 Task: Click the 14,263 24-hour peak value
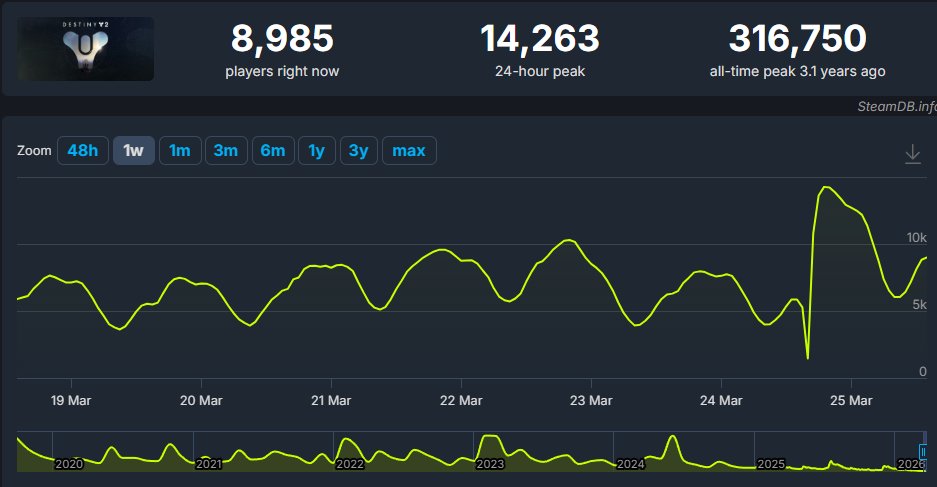coord(540,38)
